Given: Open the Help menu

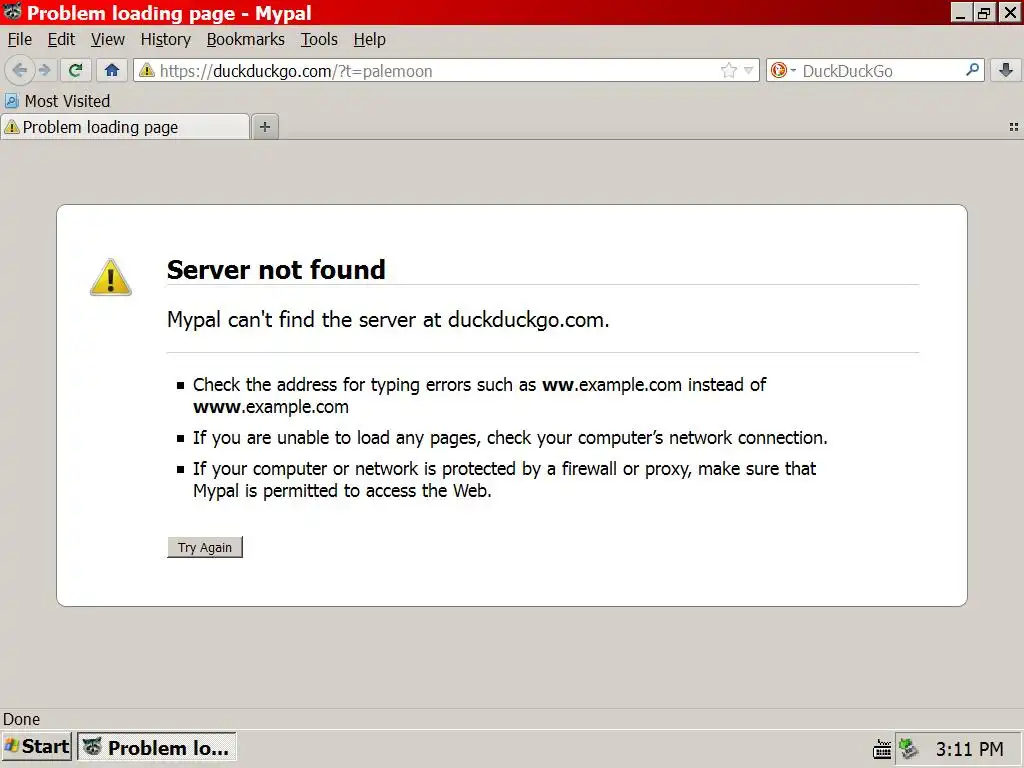Looking at the screenshot, I should (370, 39).
